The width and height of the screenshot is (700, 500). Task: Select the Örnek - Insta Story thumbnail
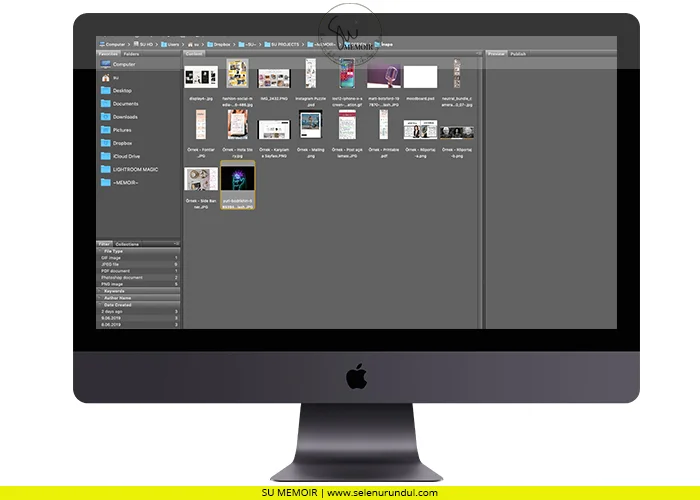(238, 125)
